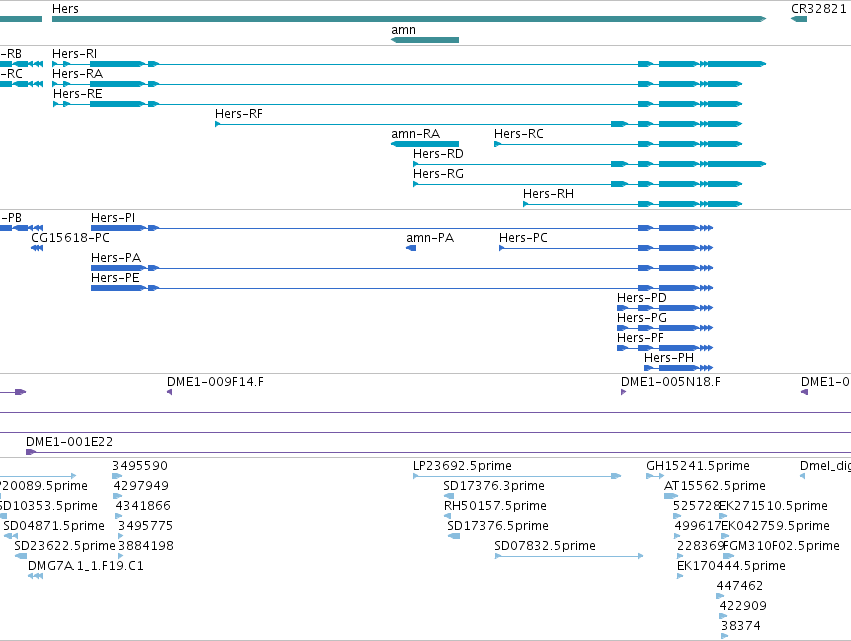Click the EST label 422909
Screen dimensions: 851x641
click(743, 607)
